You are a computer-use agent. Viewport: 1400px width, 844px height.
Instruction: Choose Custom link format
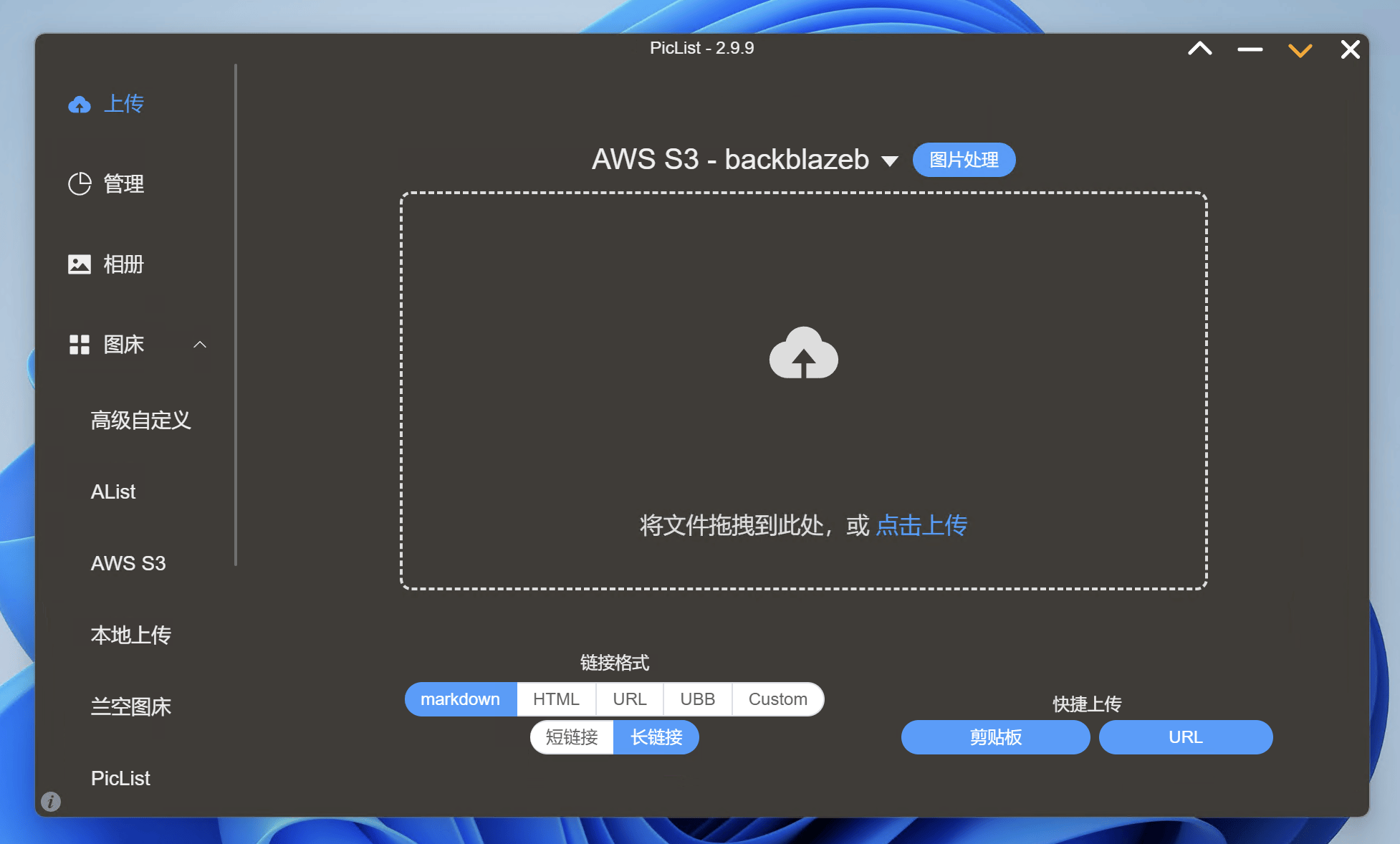[777, 699]
